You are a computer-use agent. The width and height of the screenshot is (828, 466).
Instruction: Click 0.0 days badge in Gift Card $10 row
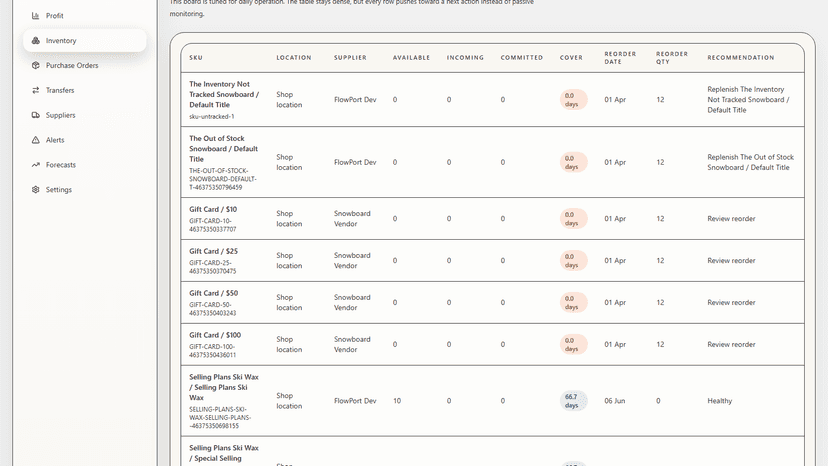(573, 219)
